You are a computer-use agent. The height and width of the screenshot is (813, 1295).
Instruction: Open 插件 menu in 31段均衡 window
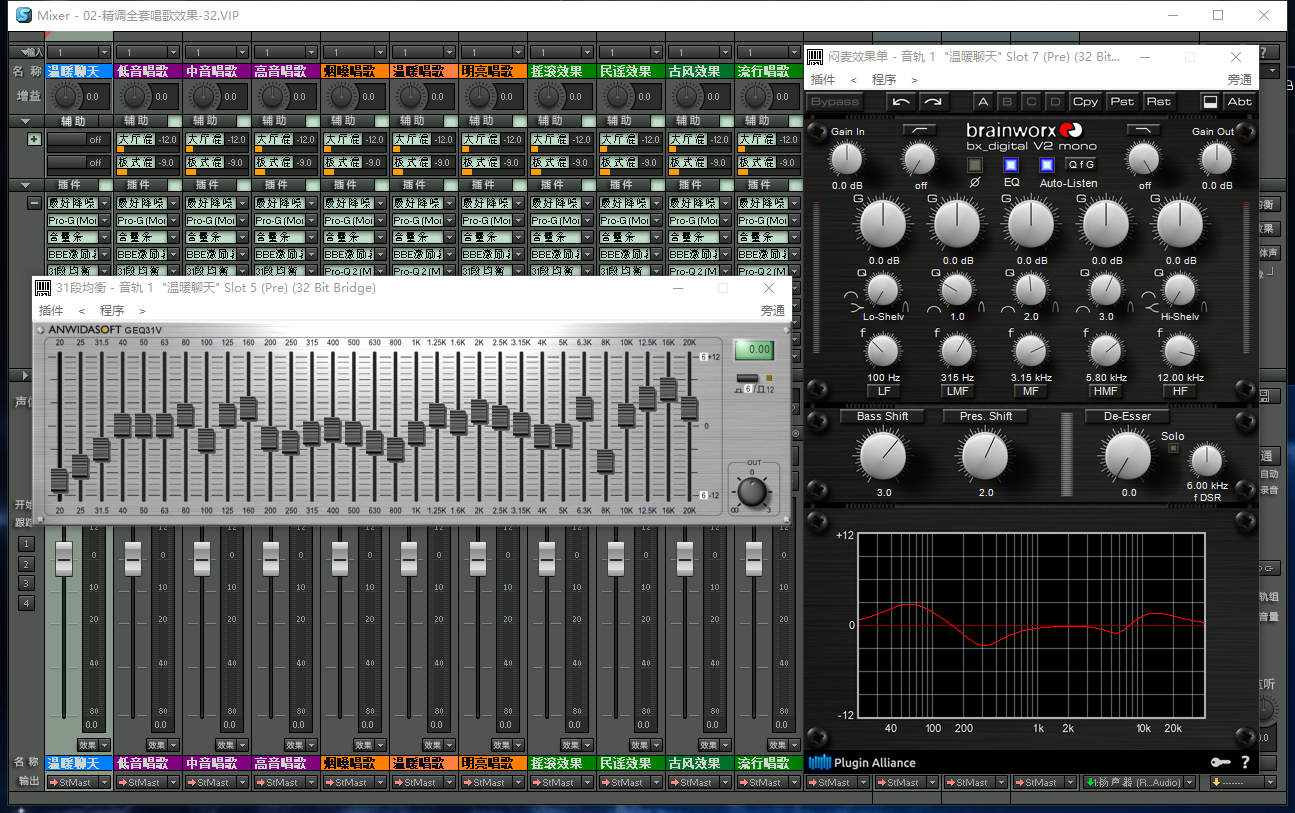tap(51, 311)
